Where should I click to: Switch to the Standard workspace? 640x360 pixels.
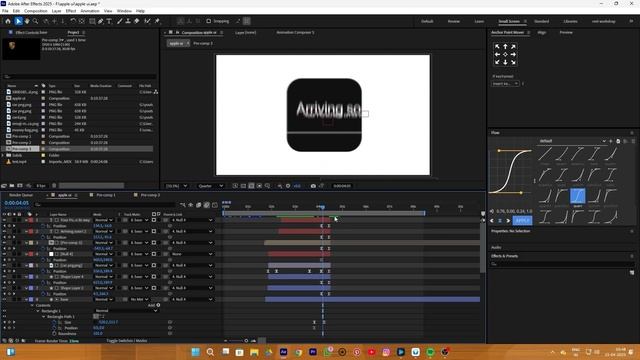click(x=541, y=21)
